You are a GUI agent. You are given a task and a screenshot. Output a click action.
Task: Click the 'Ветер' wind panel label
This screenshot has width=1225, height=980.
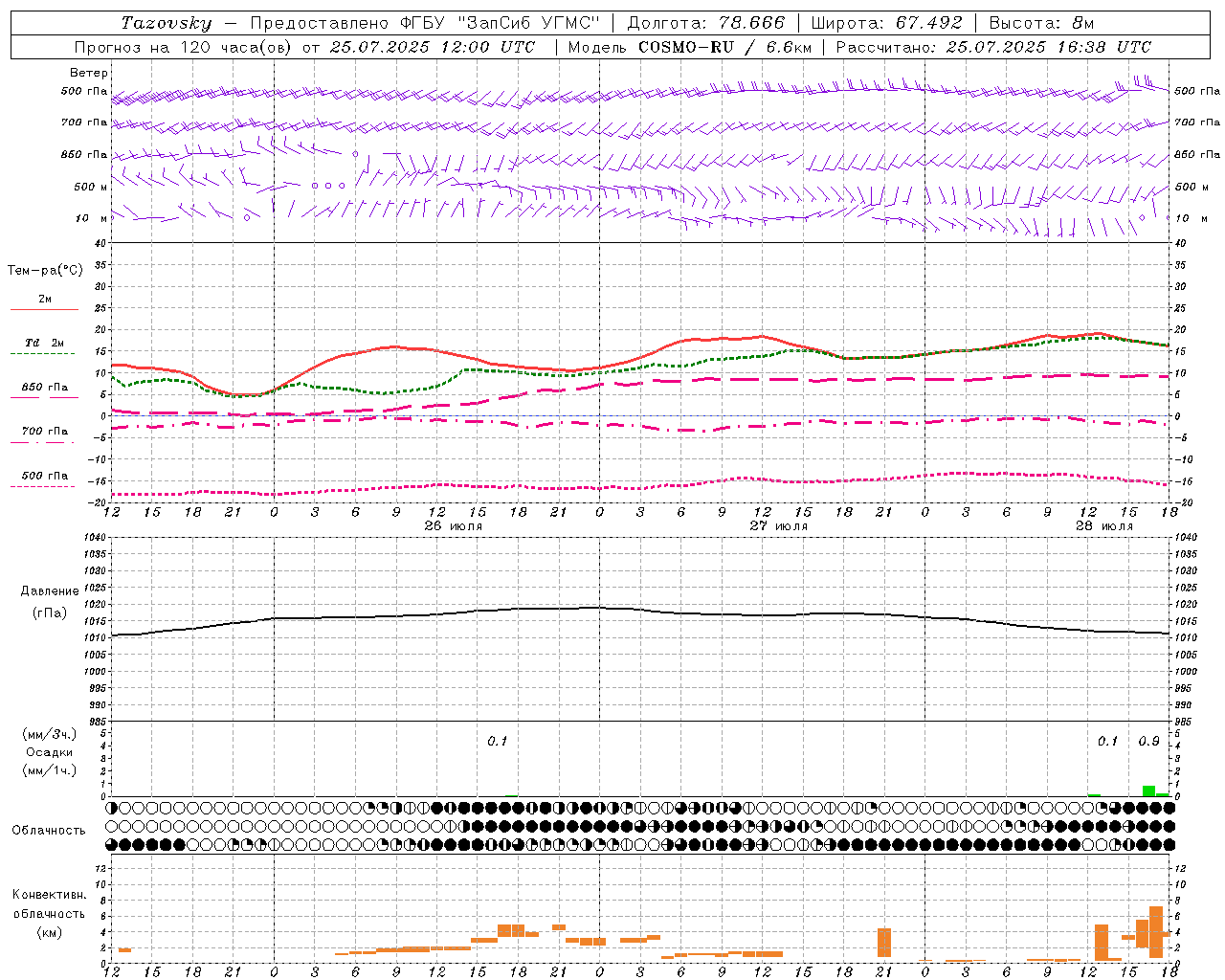[x=89, y=73]
